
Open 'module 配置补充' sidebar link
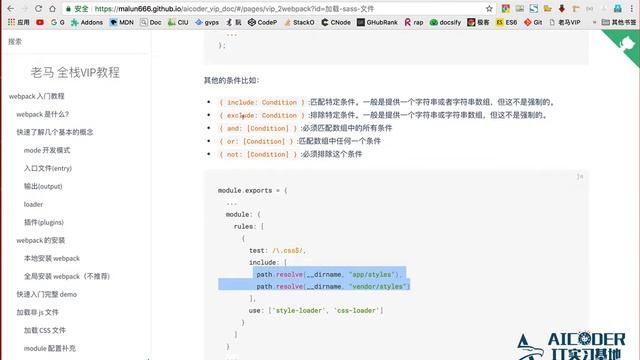pyautogui.click(x=50, y=348)
